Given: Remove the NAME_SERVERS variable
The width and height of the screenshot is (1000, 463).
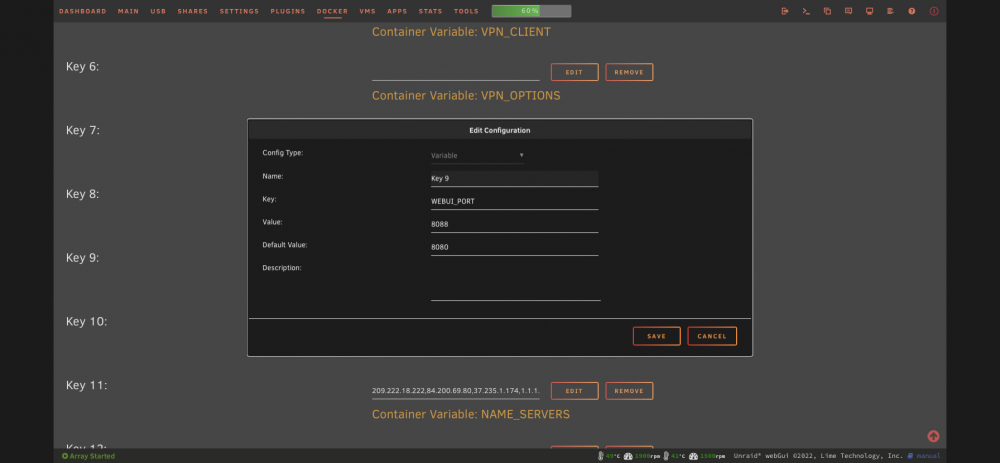Looking at the screenshot, I should click(629, 391).
